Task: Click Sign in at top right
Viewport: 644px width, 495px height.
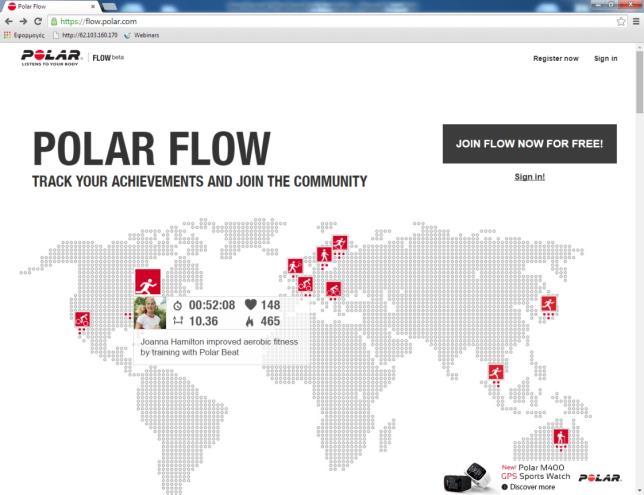Action: pyautogui.click(x=605, y=58)
